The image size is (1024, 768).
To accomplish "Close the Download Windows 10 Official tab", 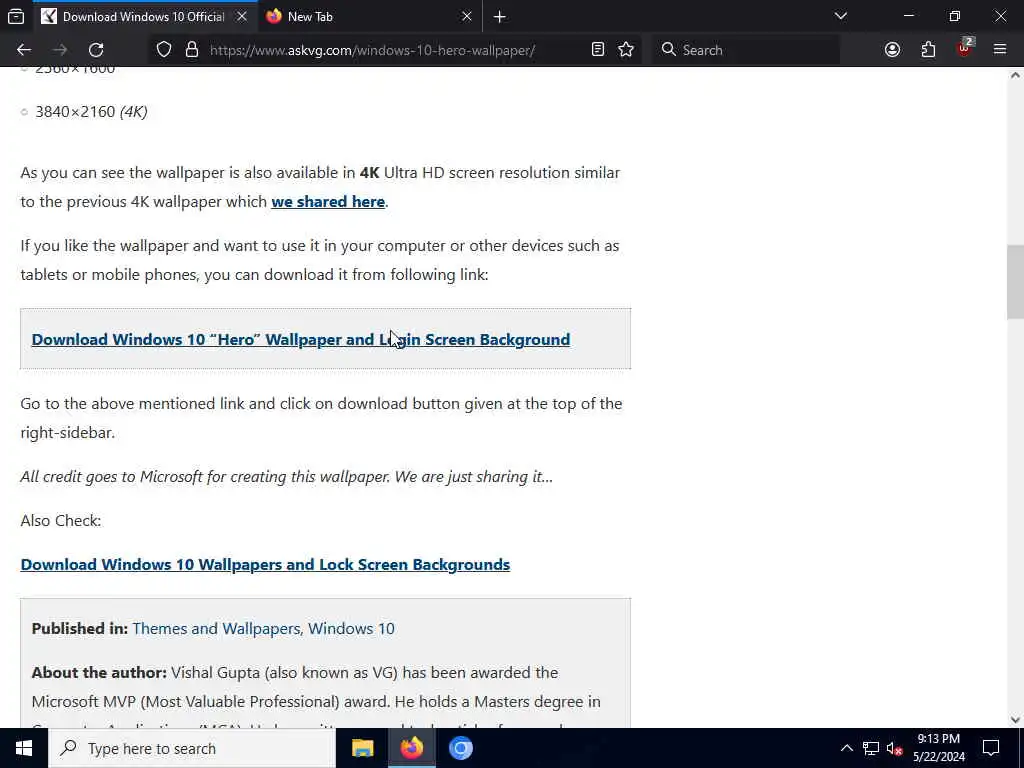I will click(242, 16).
